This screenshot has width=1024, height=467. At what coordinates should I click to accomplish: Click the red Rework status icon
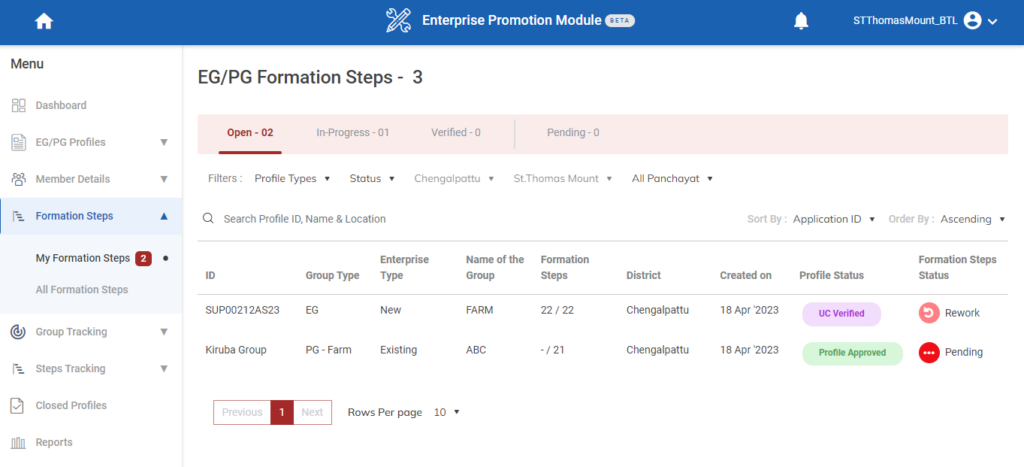[929, 313]
